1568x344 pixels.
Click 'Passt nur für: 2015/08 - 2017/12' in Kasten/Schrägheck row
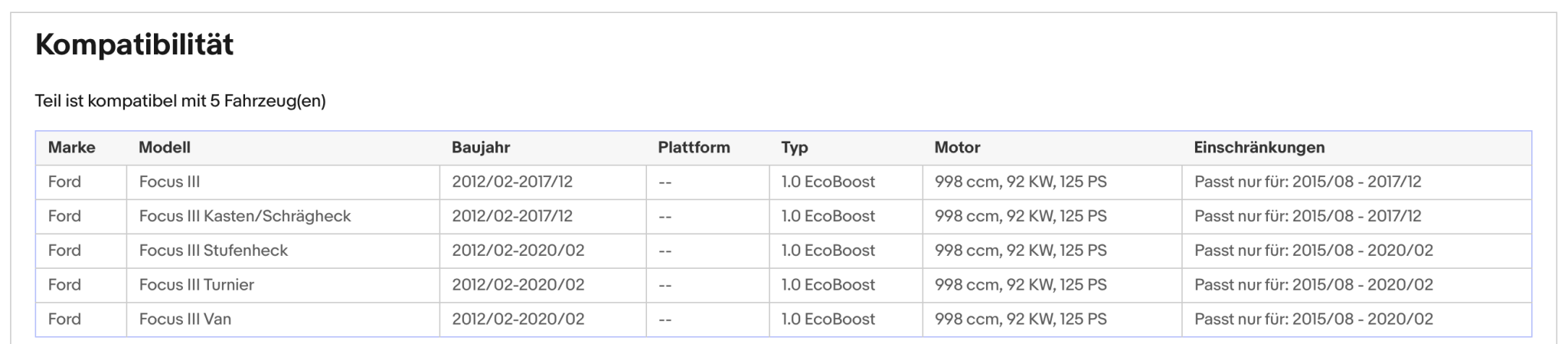point(1308,216)
